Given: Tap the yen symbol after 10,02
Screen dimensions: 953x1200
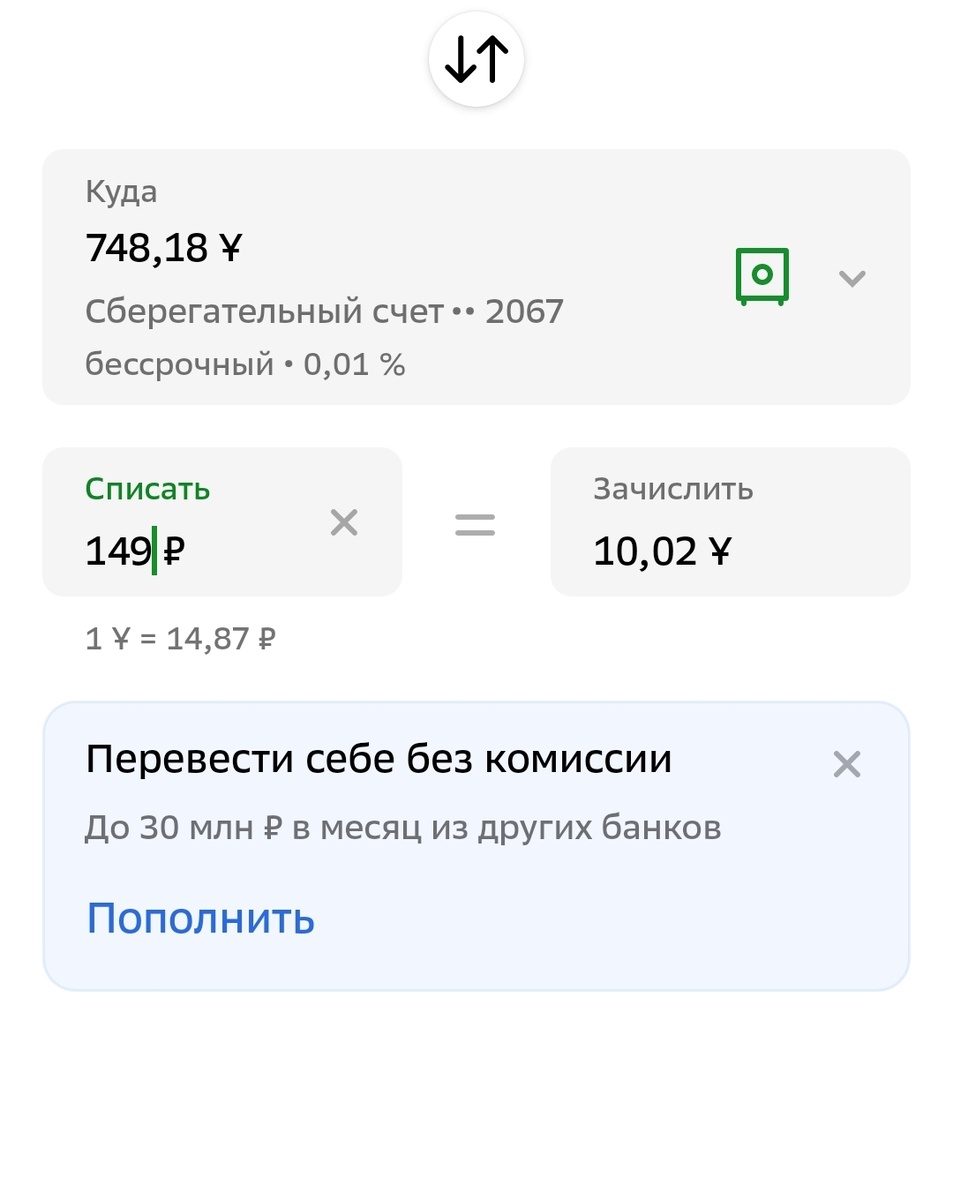Looking at the screenshot, I should coord(719,551).
